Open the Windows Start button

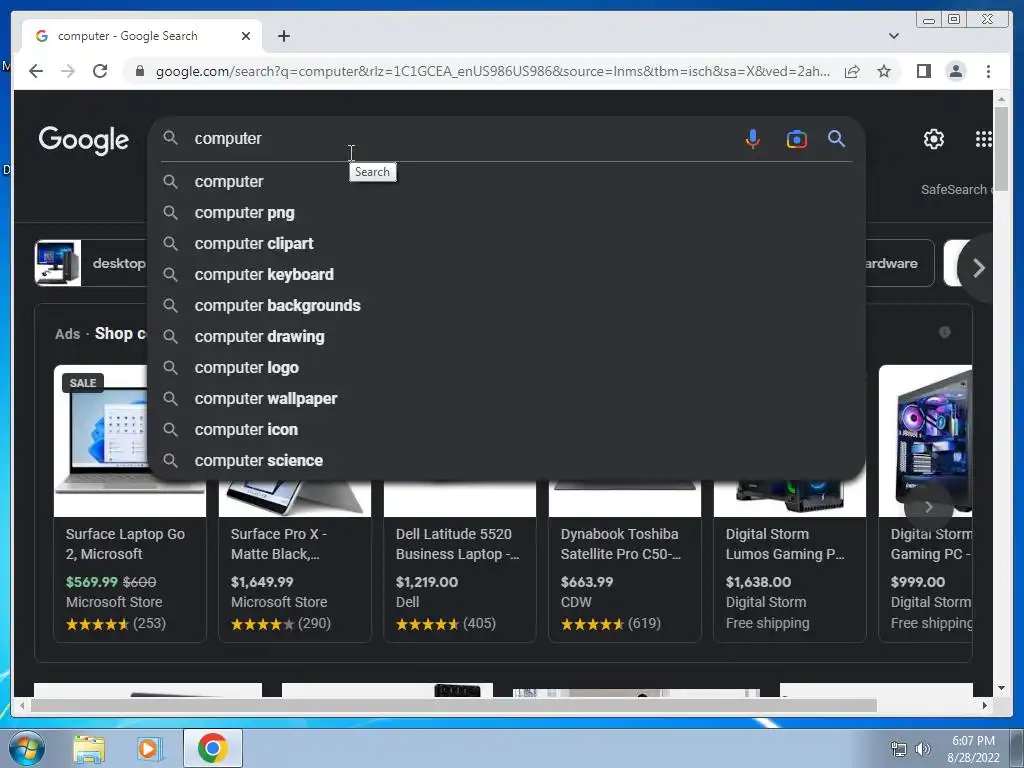(26, 748)
